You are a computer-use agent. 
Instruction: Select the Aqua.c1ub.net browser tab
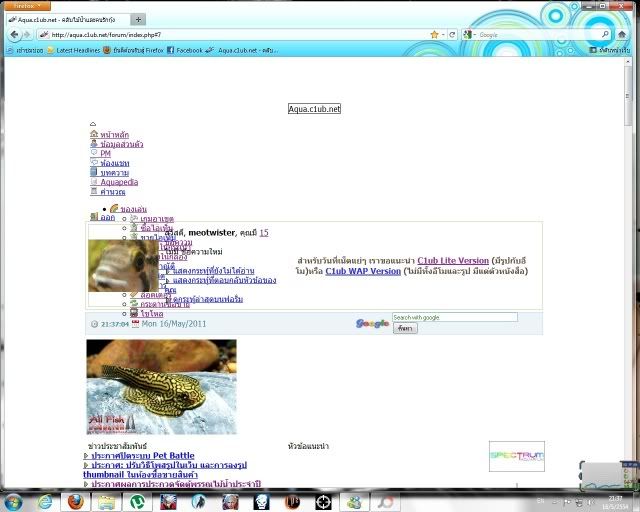pyautogui.click(x=68, y=19)
